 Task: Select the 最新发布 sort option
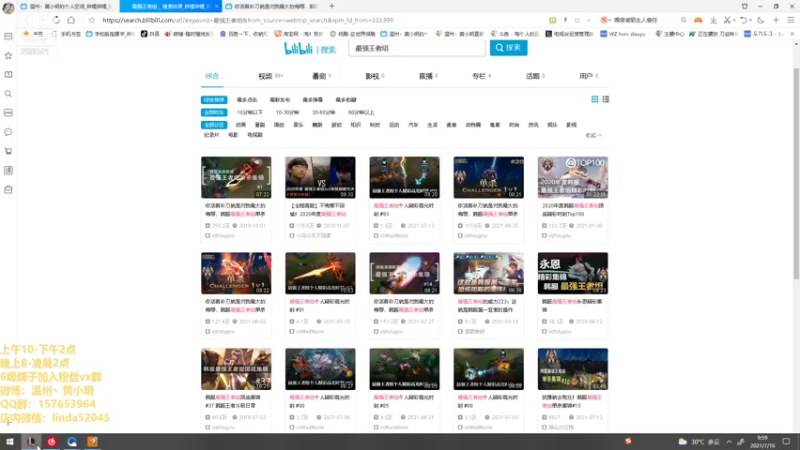(280, 100)
